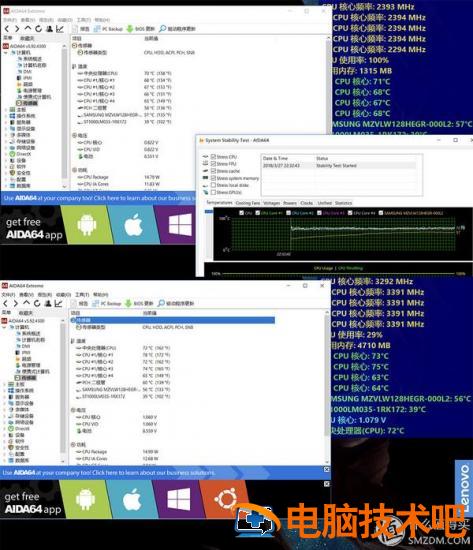This screenshot has width=473, height=550.
Task: Collapse 计算机 node in upper window tree
Action: [x=6, y=53]
